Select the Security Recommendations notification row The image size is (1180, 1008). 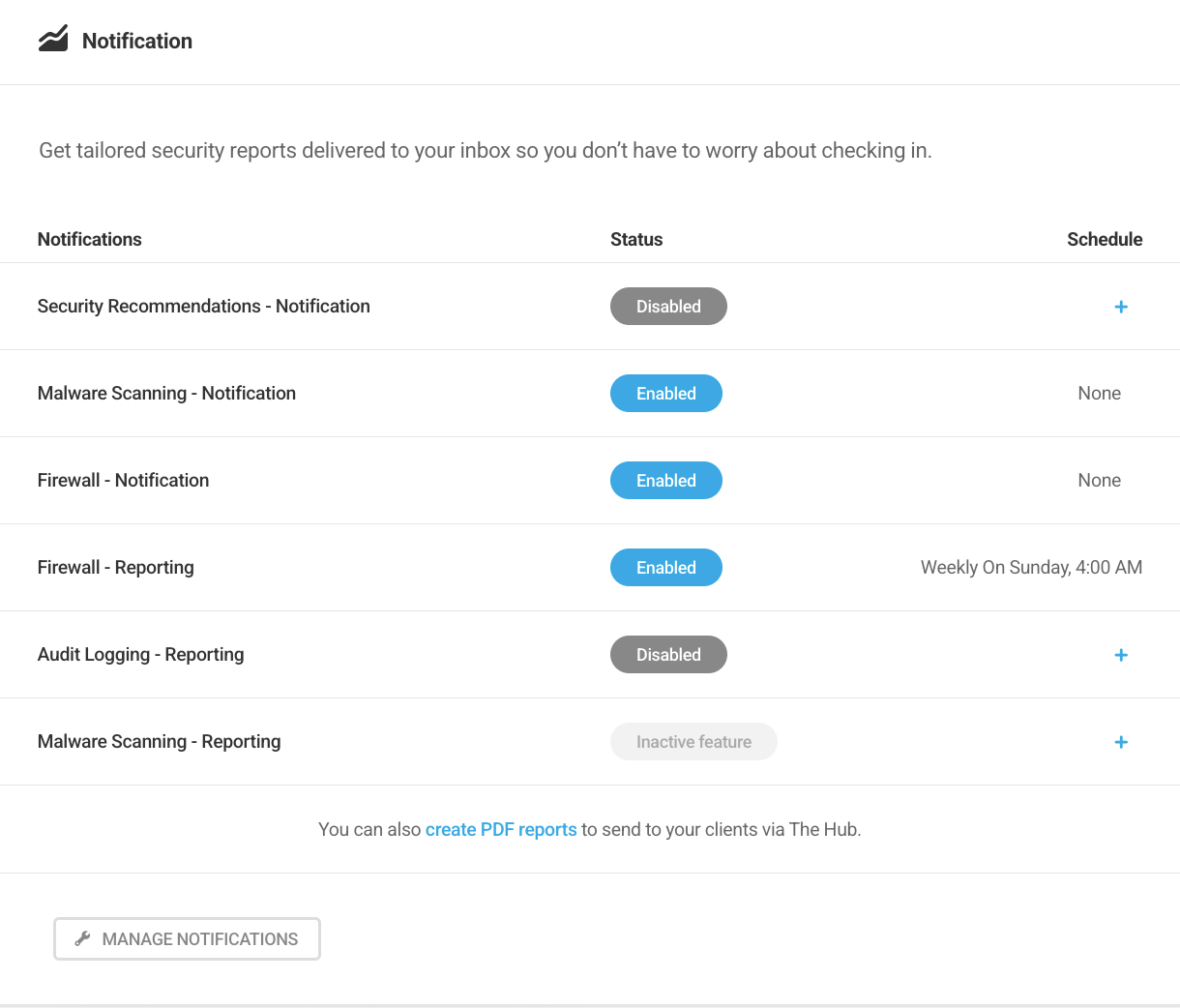203,306
